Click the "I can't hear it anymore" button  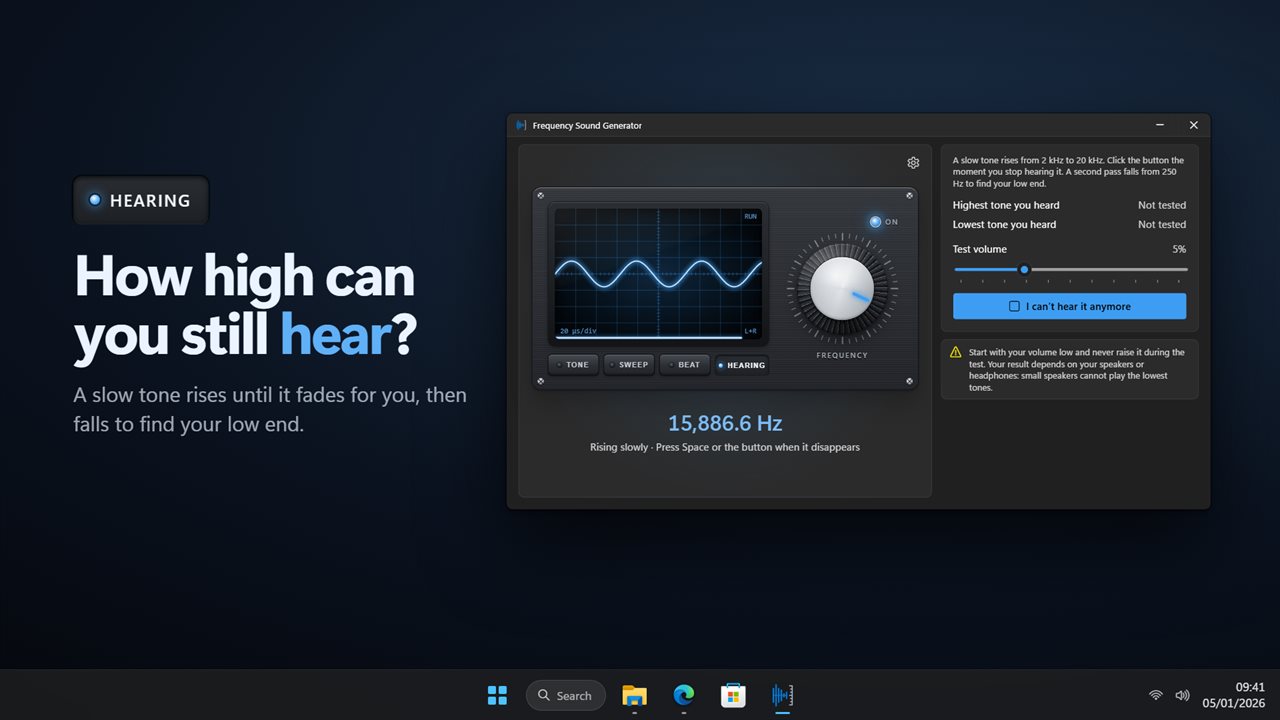point(1070,306)
